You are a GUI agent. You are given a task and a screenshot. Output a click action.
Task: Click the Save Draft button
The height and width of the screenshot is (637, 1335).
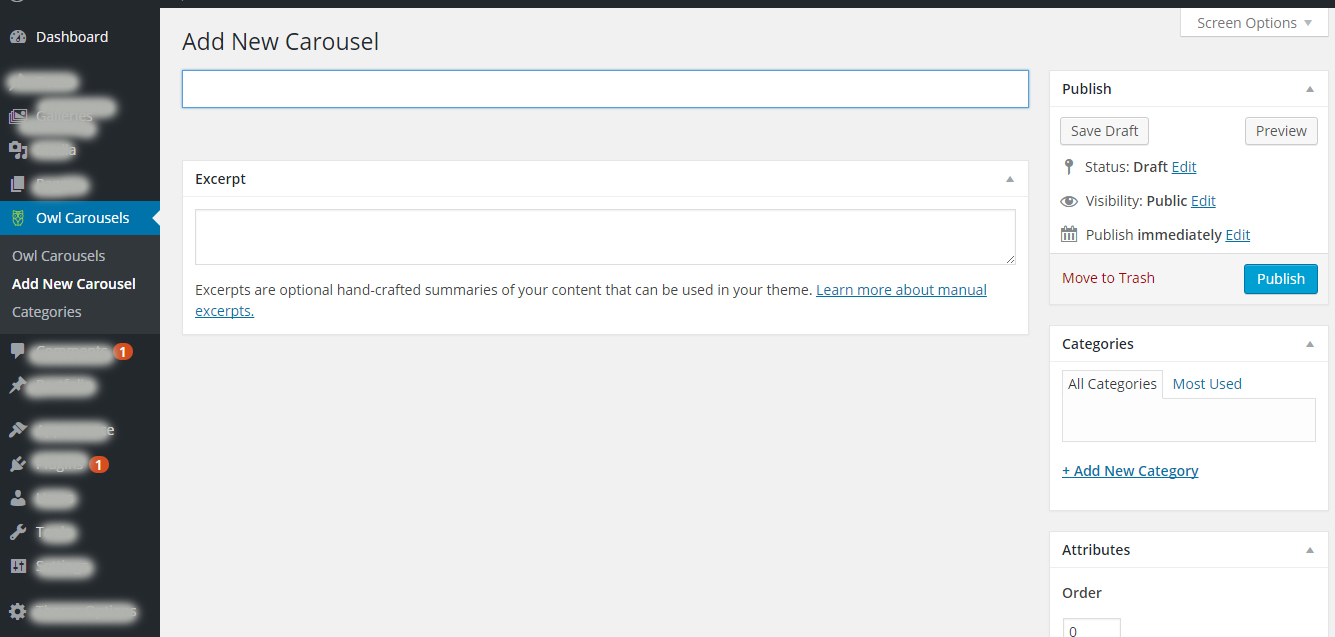pos(1104,131)
